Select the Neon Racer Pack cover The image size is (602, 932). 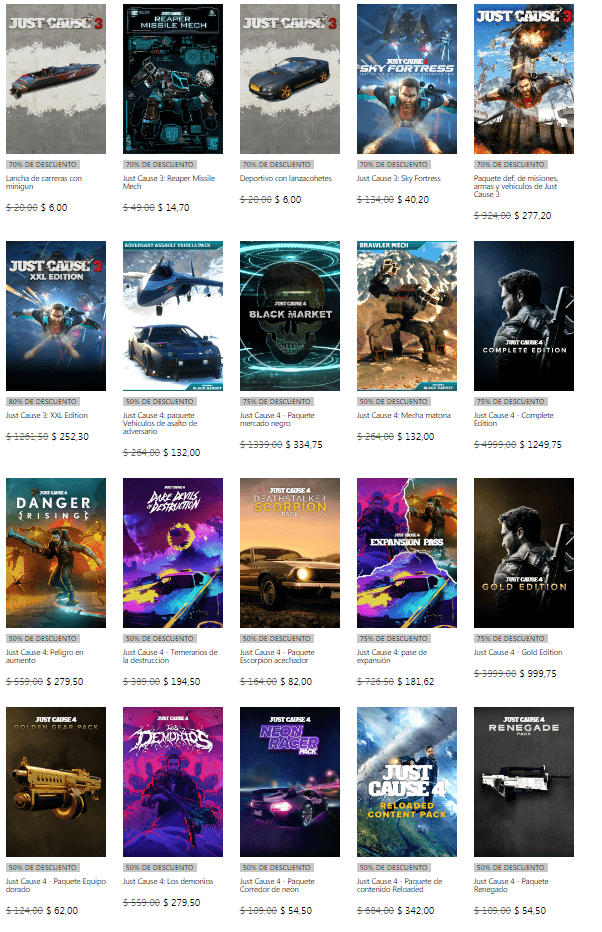point(289,781)
